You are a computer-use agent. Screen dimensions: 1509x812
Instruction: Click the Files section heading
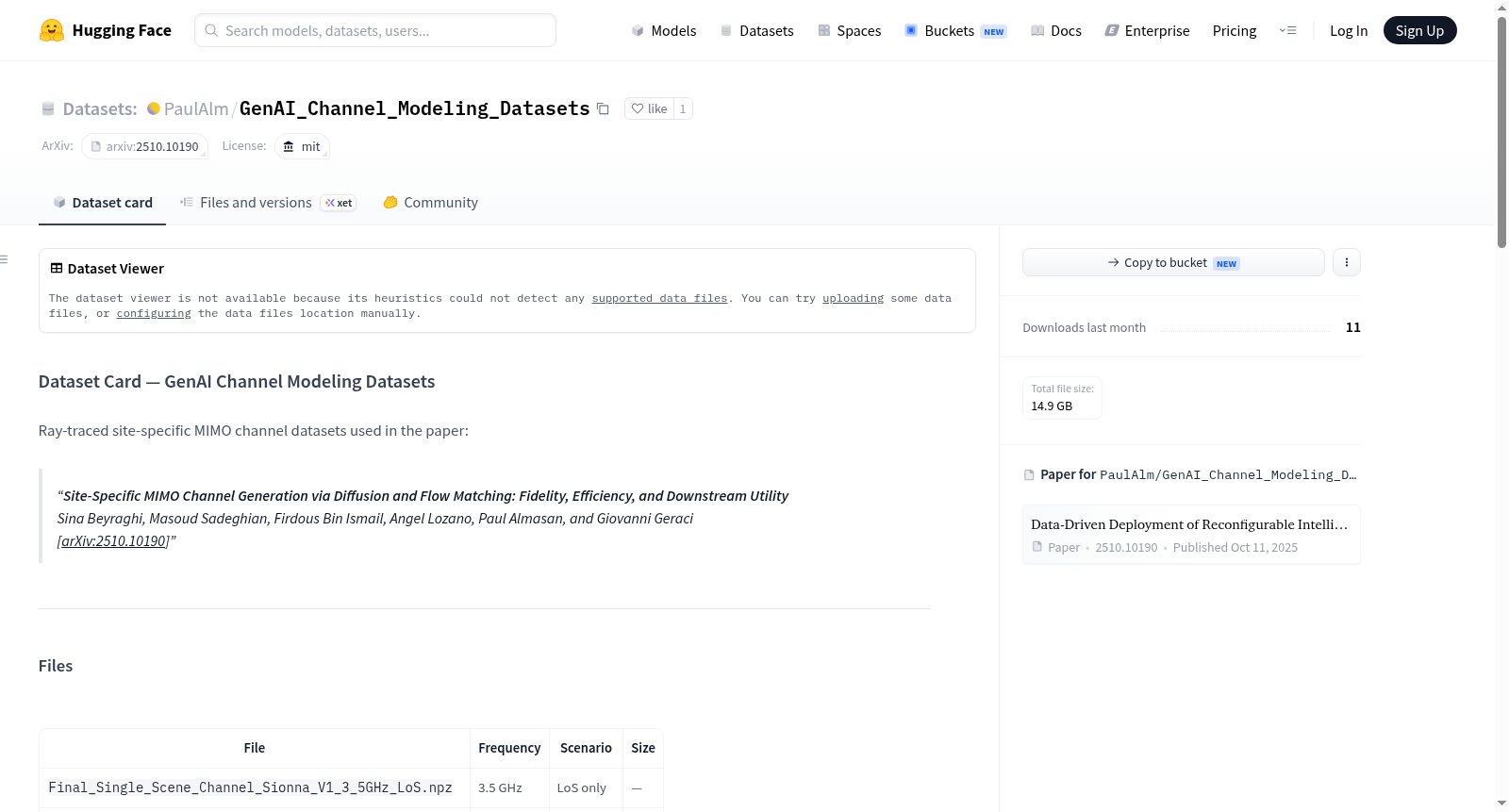pyautogui.click(x=56, y=666)
